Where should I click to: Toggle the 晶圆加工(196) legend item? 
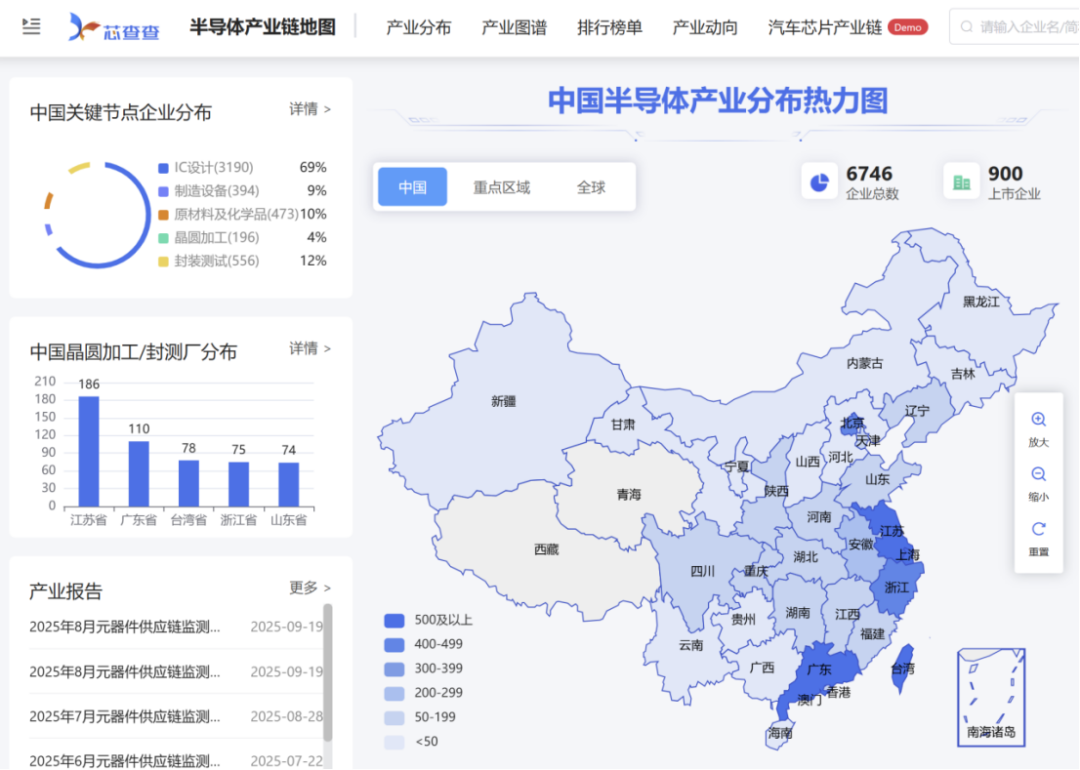209,238
